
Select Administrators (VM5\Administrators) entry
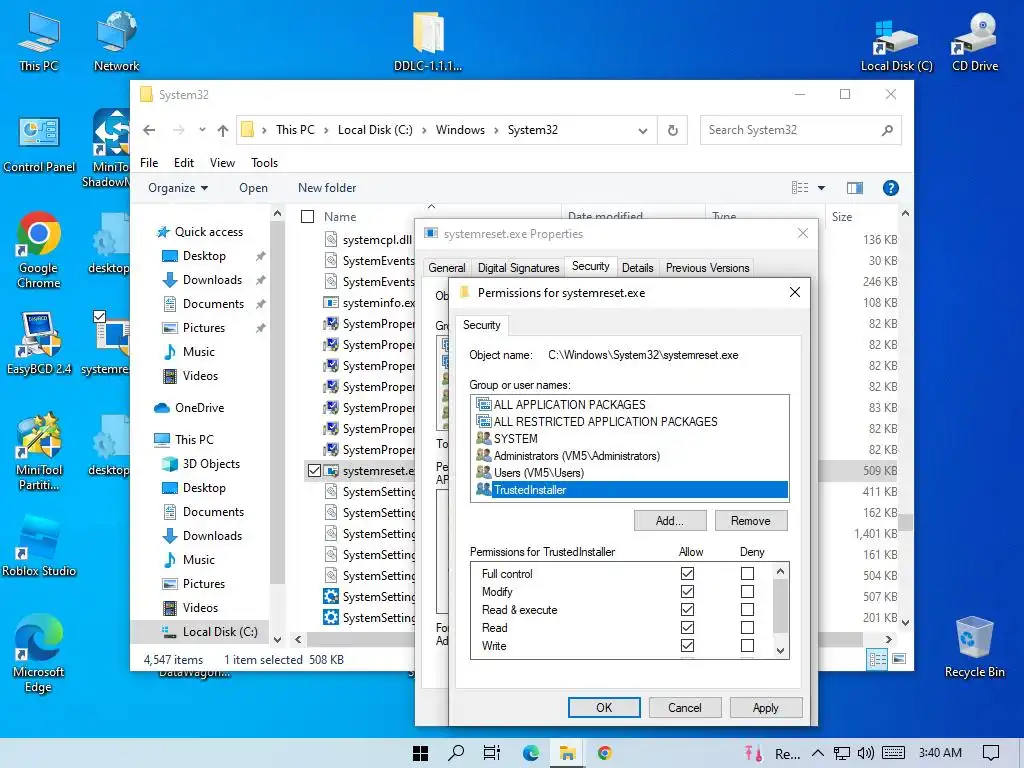click(631, 456)
